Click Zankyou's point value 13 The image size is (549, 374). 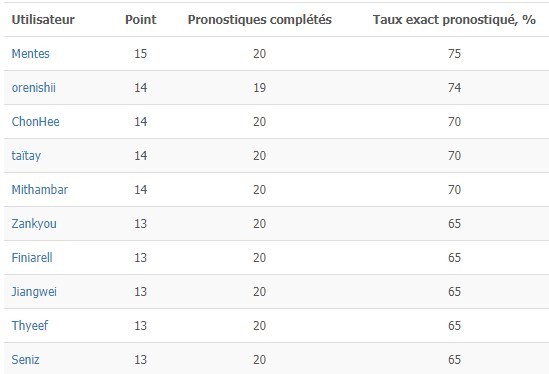(141, 224)
